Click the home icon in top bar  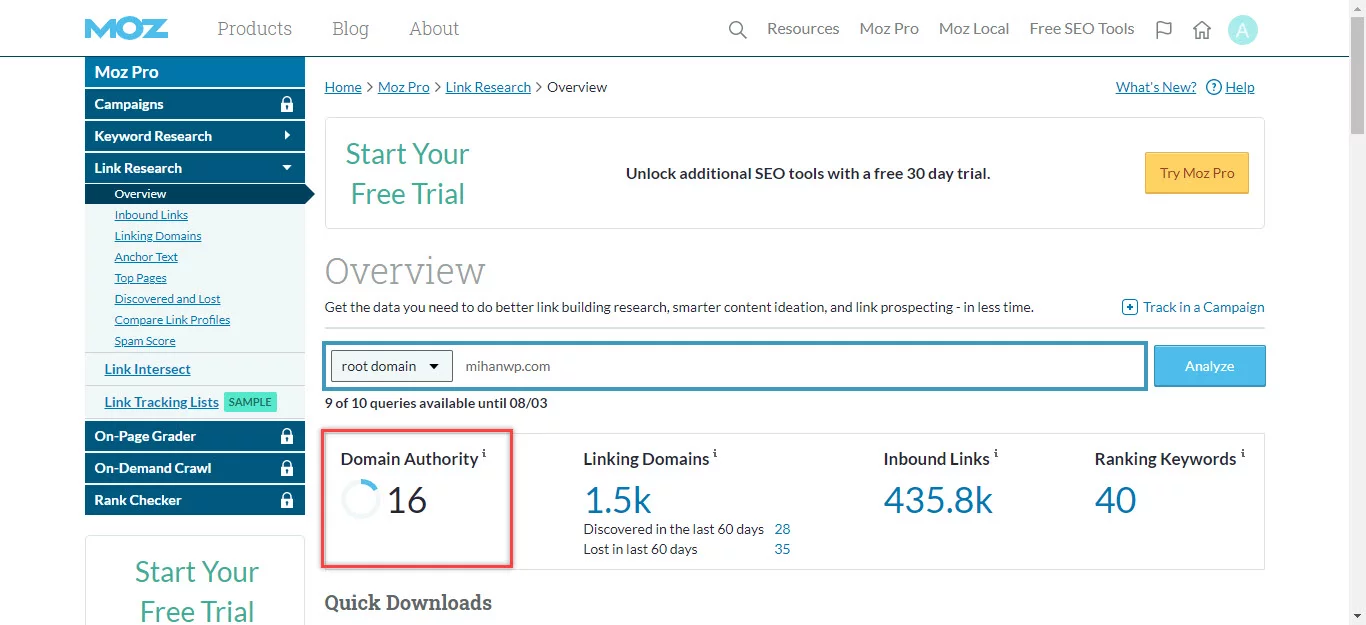click(x=1201, y=29)
